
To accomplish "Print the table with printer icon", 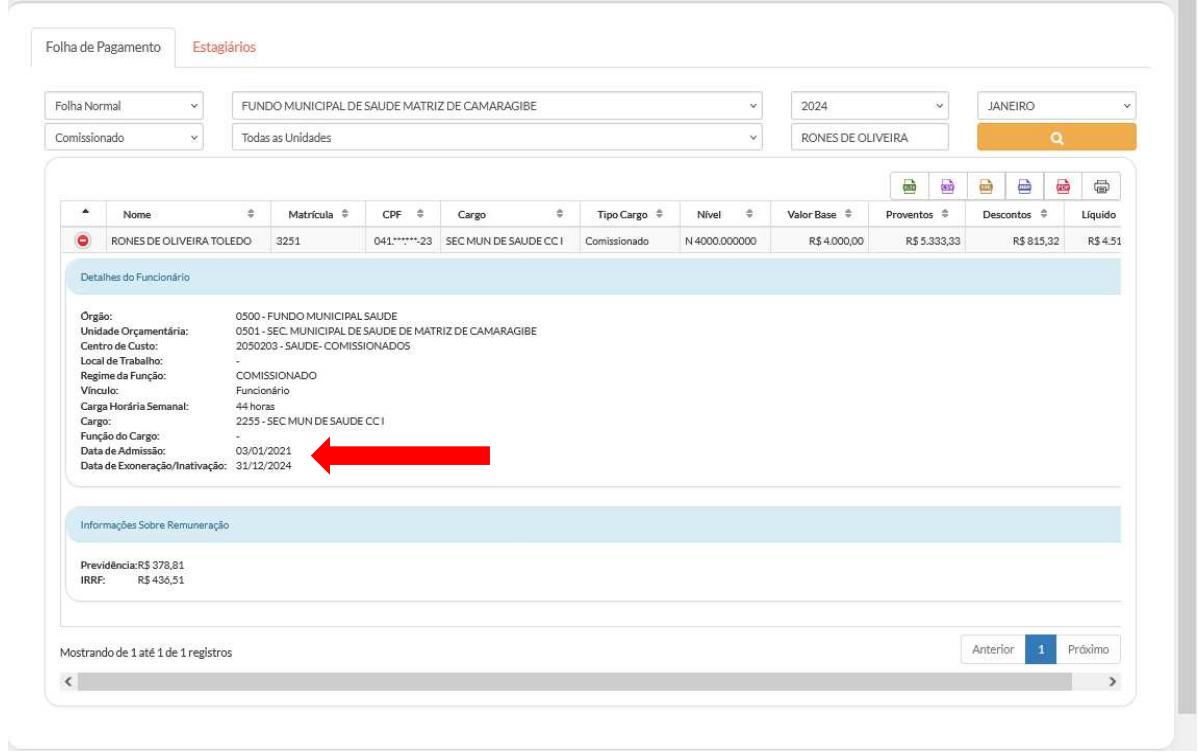I will (1101, 186).
